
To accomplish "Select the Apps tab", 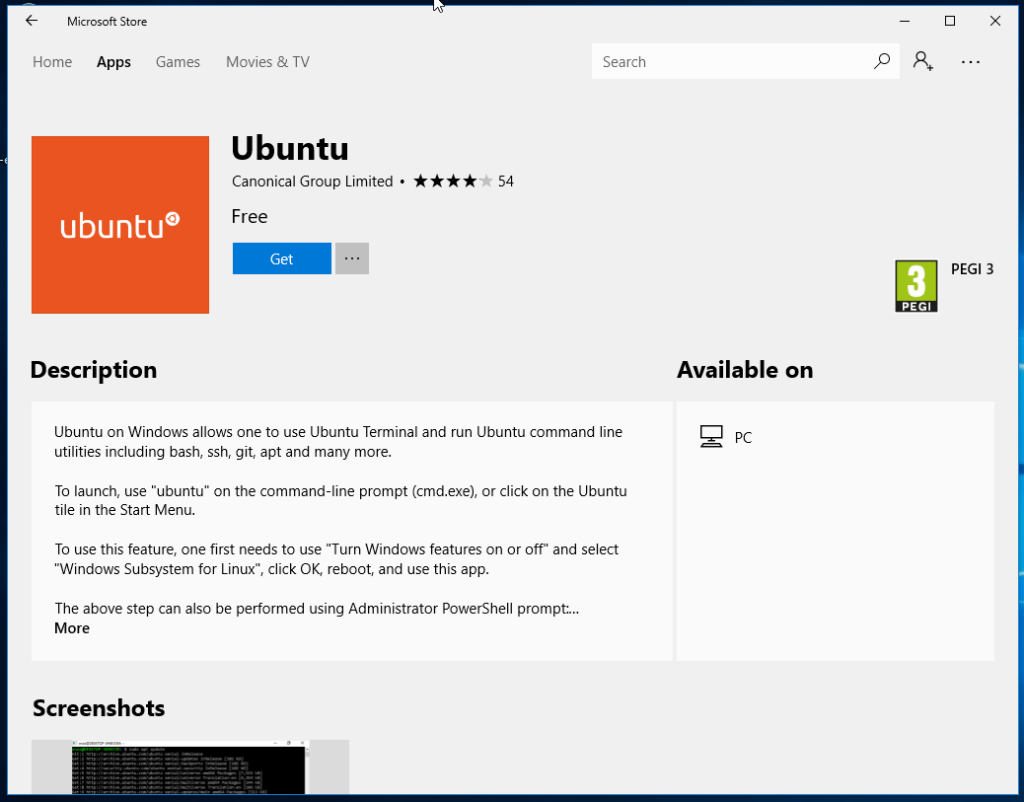I will (113, 61).
